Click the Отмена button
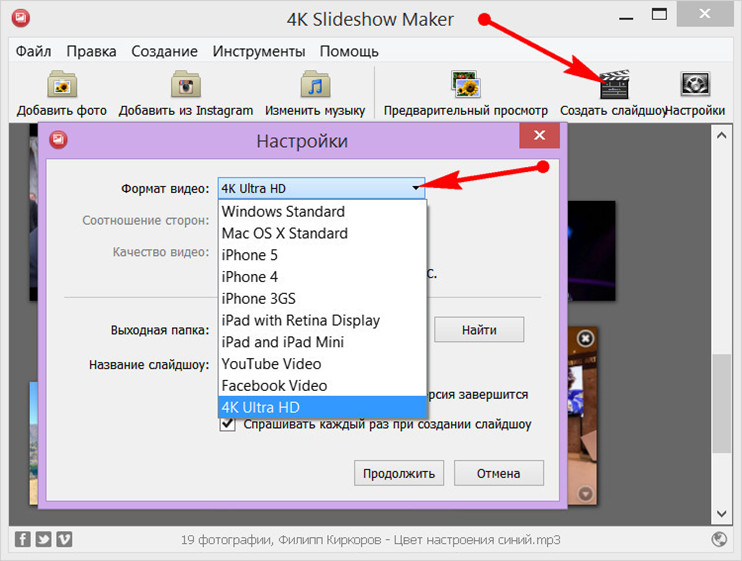The image size is (742, 561). 499,473
